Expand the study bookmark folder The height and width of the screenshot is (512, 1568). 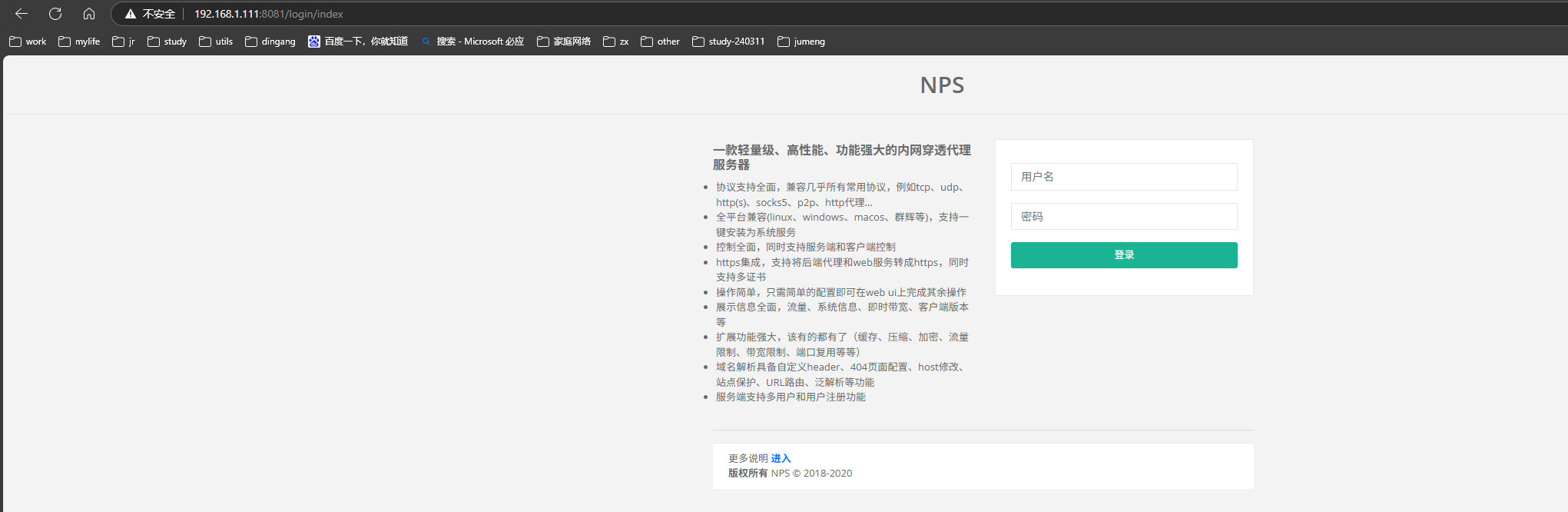coord(167,42)
